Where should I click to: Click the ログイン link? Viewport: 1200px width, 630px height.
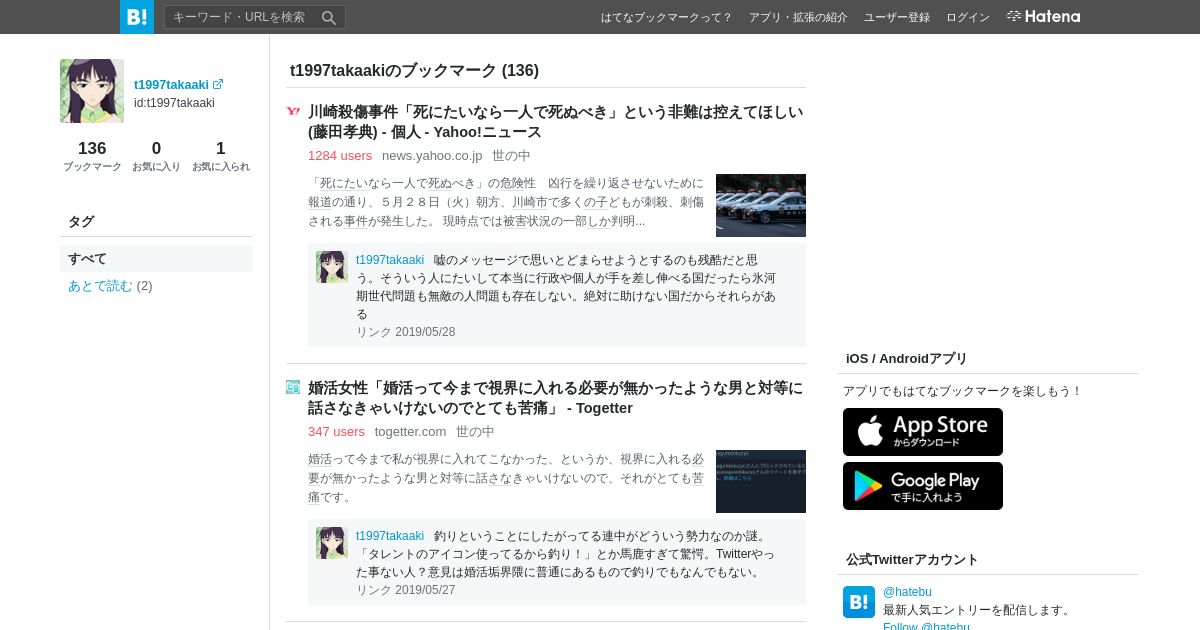(x=968, y=17)
